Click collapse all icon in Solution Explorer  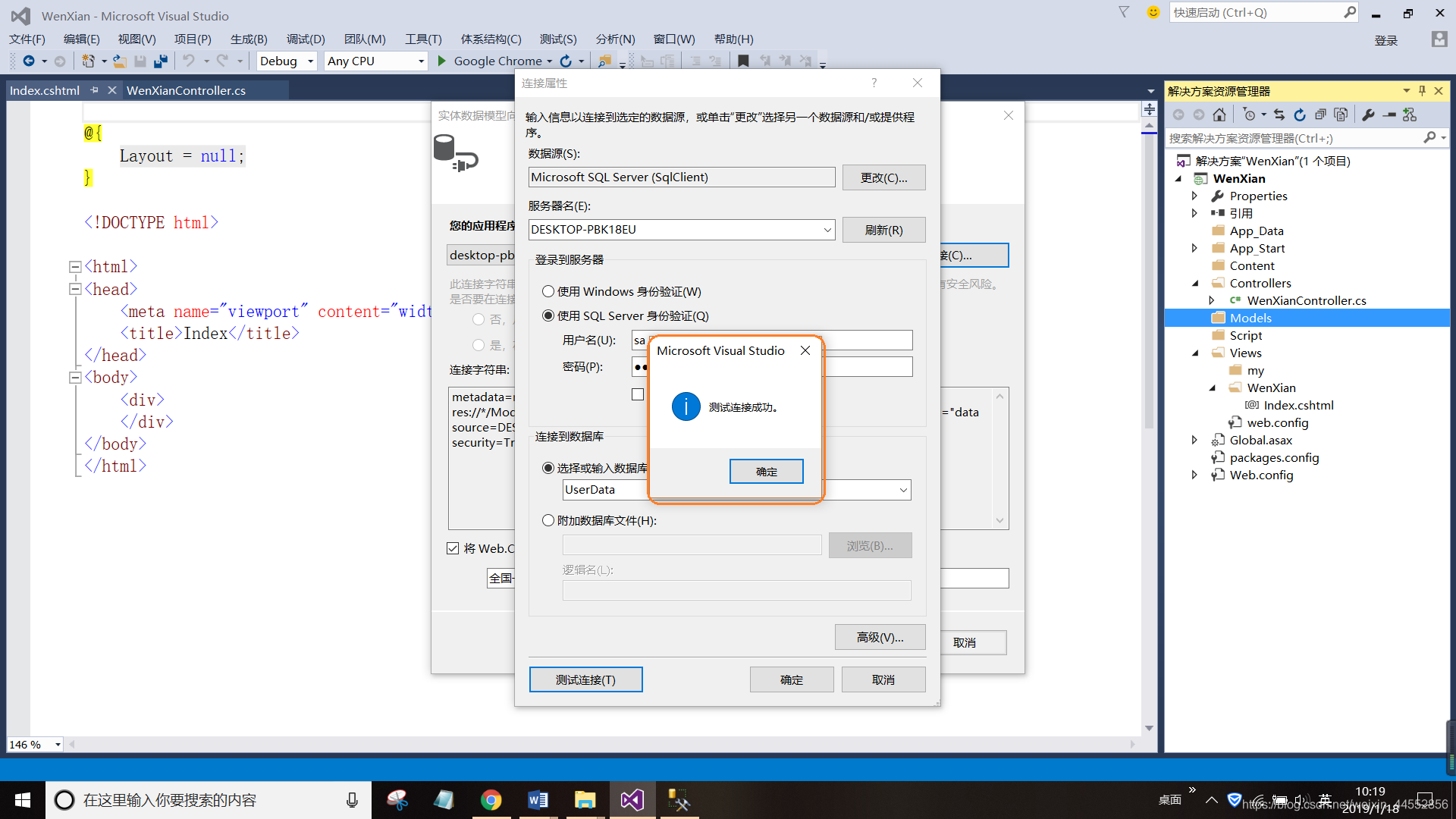(1320, 115)
